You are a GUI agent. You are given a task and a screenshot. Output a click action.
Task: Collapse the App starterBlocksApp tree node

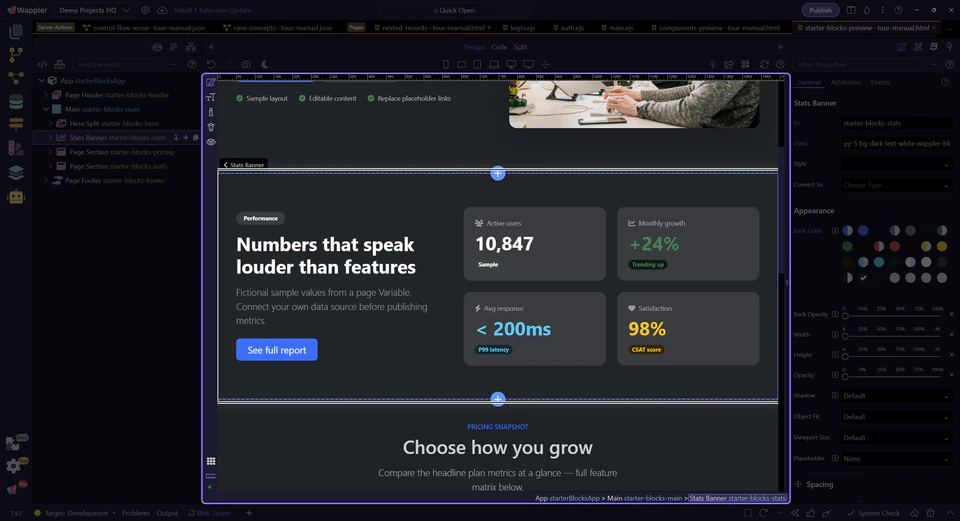point(42,80)
